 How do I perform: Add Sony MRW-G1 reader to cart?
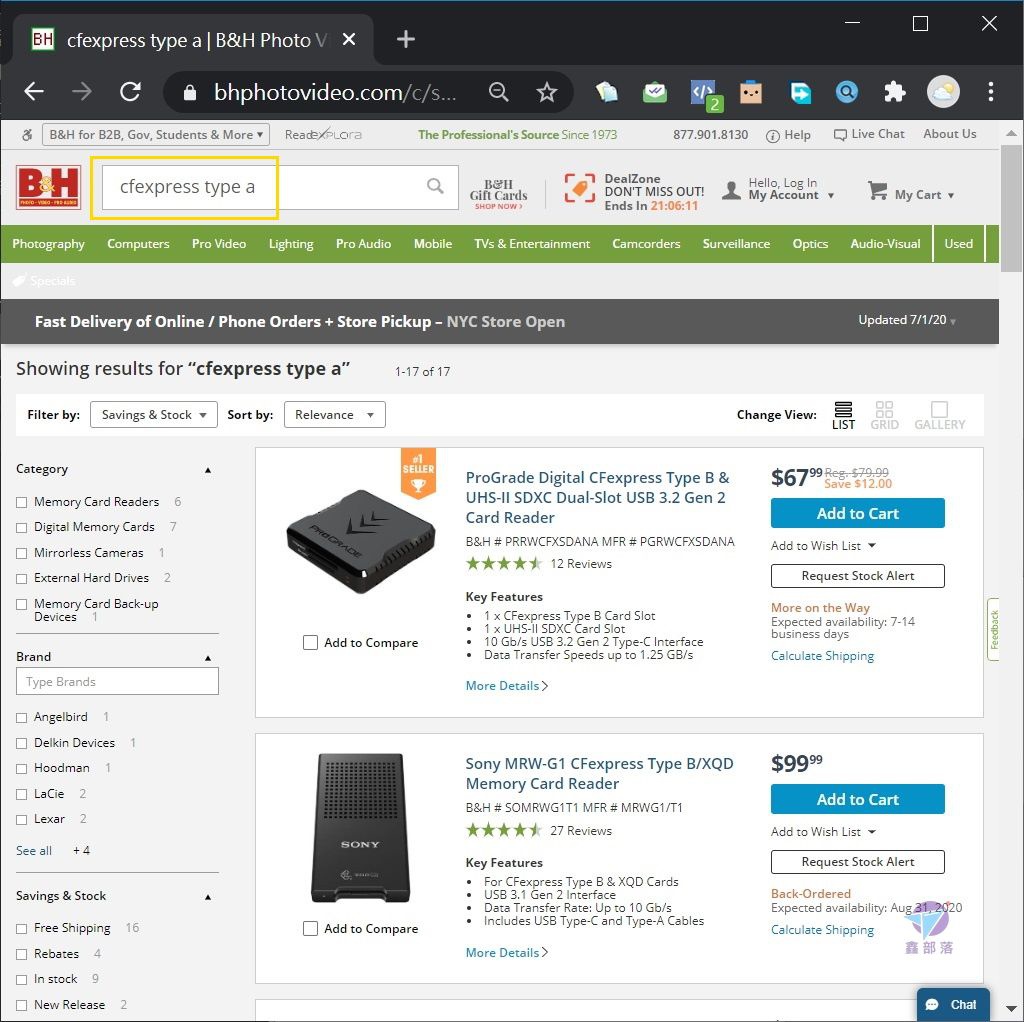point(857,799)
